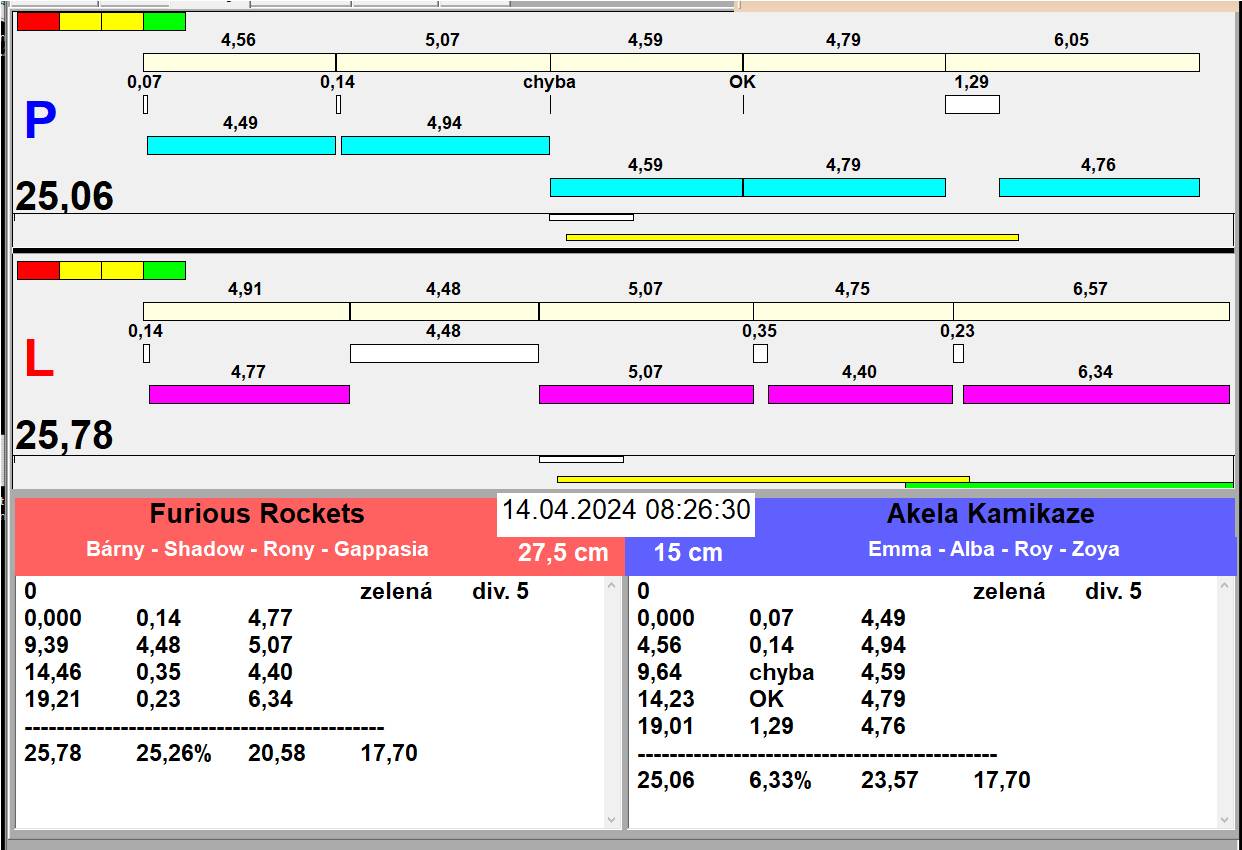Select the beige bar labeled 4,56
Screen dimensions: 1242x850
pos(239,62)
